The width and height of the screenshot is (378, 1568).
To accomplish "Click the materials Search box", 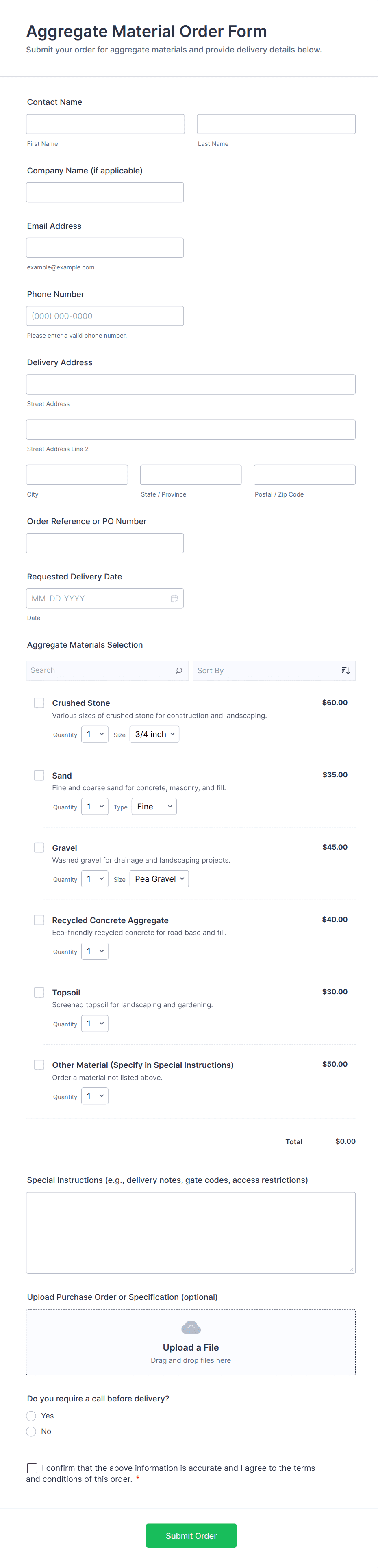I will pos(100,671).
